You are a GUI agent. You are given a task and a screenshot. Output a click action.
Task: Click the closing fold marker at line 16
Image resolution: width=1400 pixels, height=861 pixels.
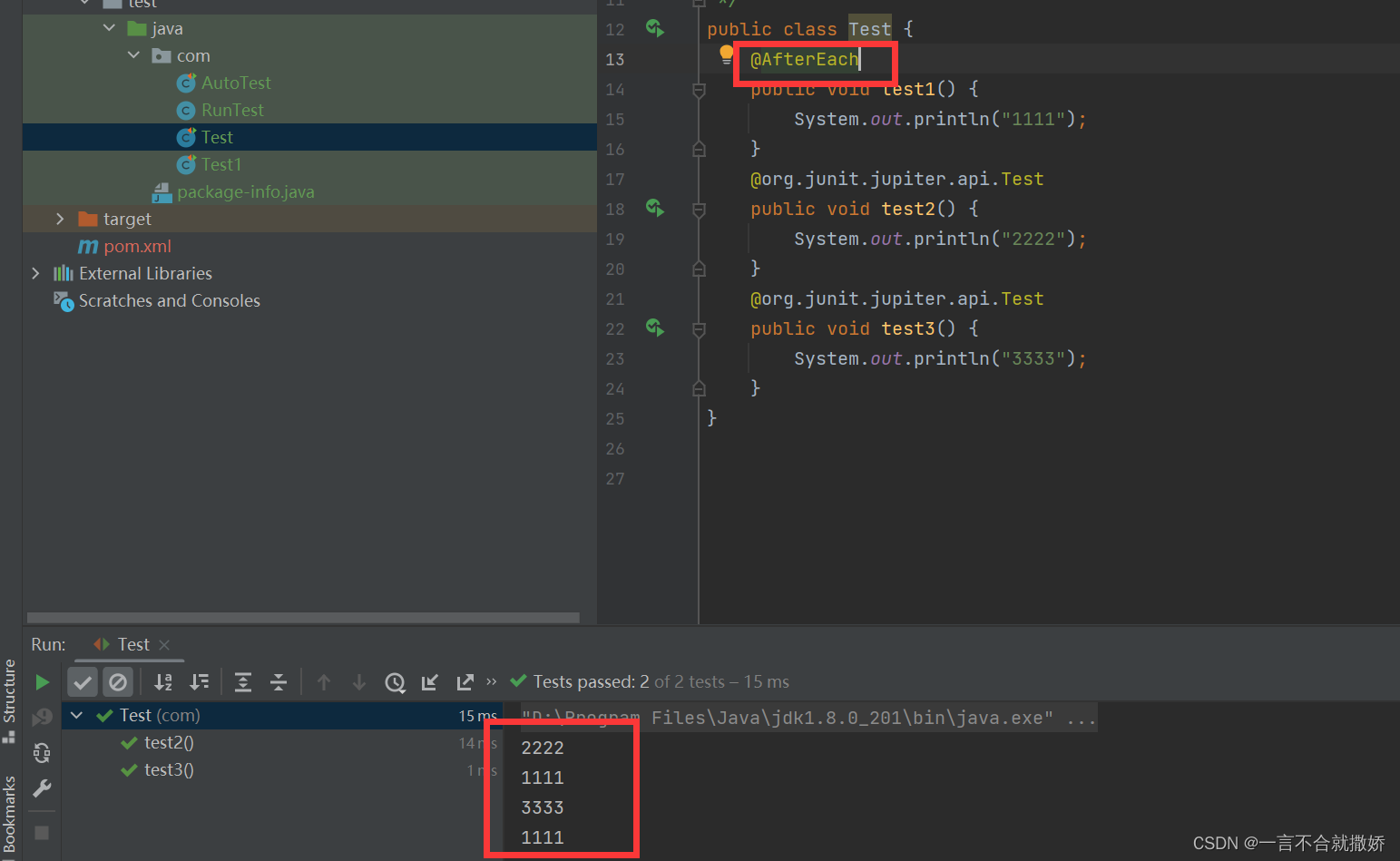(699, 149)
